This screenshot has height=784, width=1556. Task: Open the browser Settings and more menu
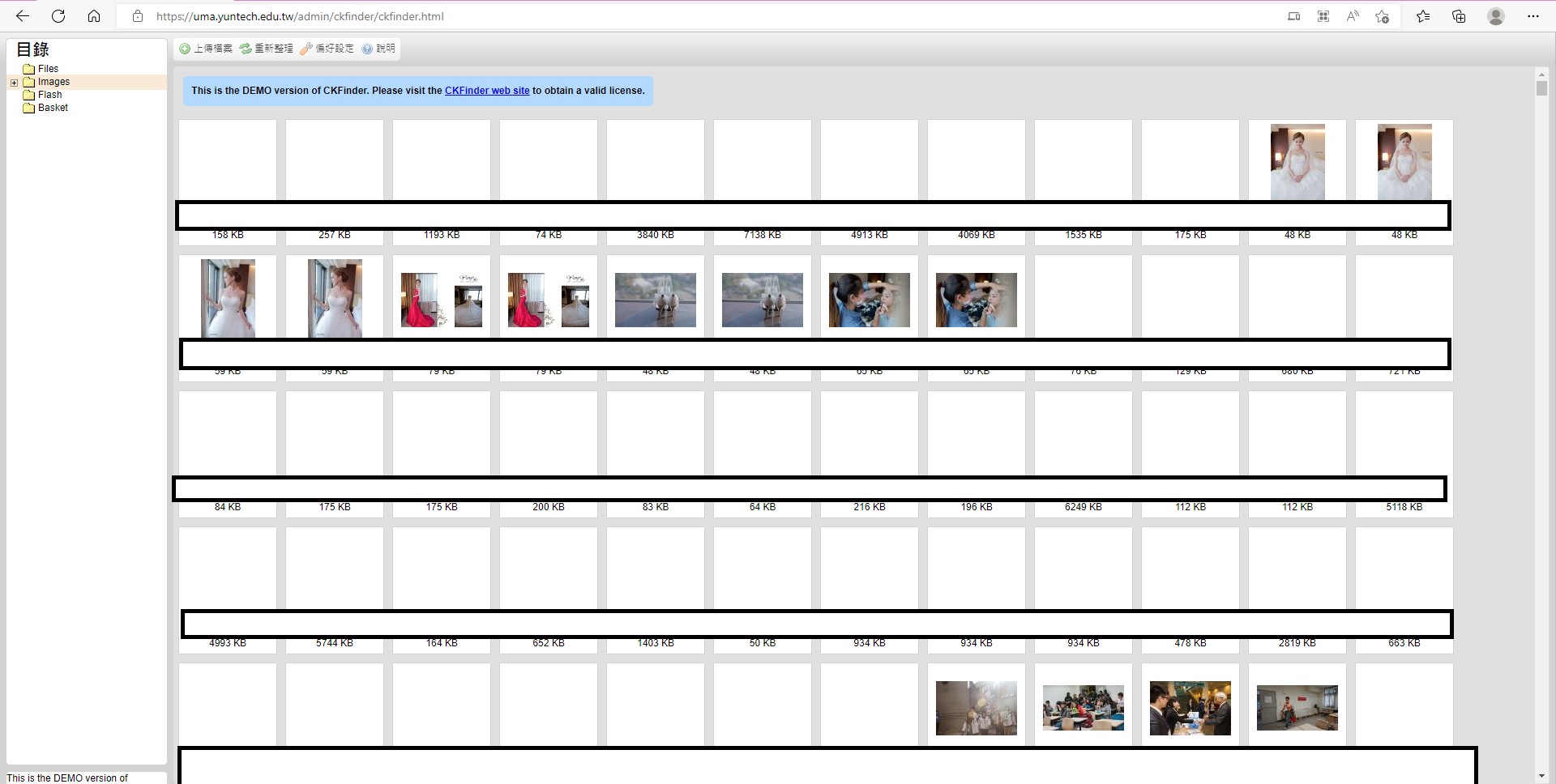(x=1533, y=16)
